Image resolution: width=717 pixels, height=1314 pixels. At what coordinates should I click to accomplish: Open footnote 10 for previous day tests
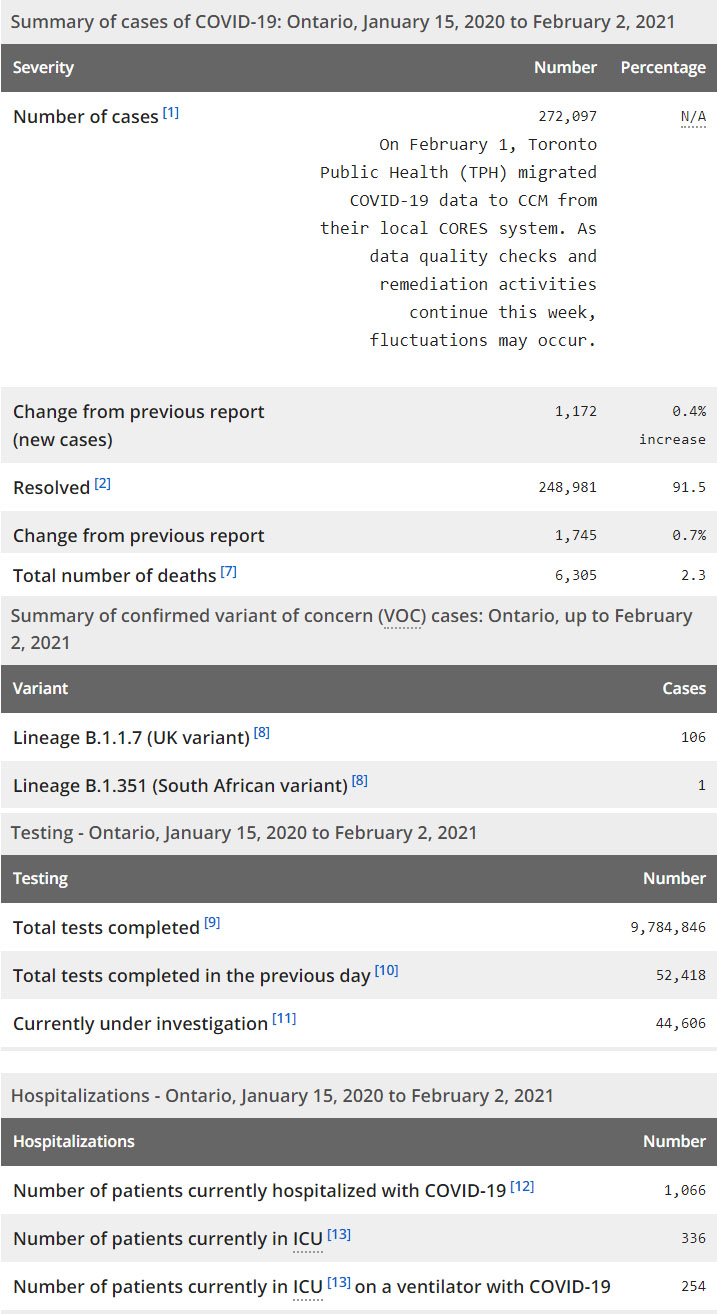(x=386, y=971)
